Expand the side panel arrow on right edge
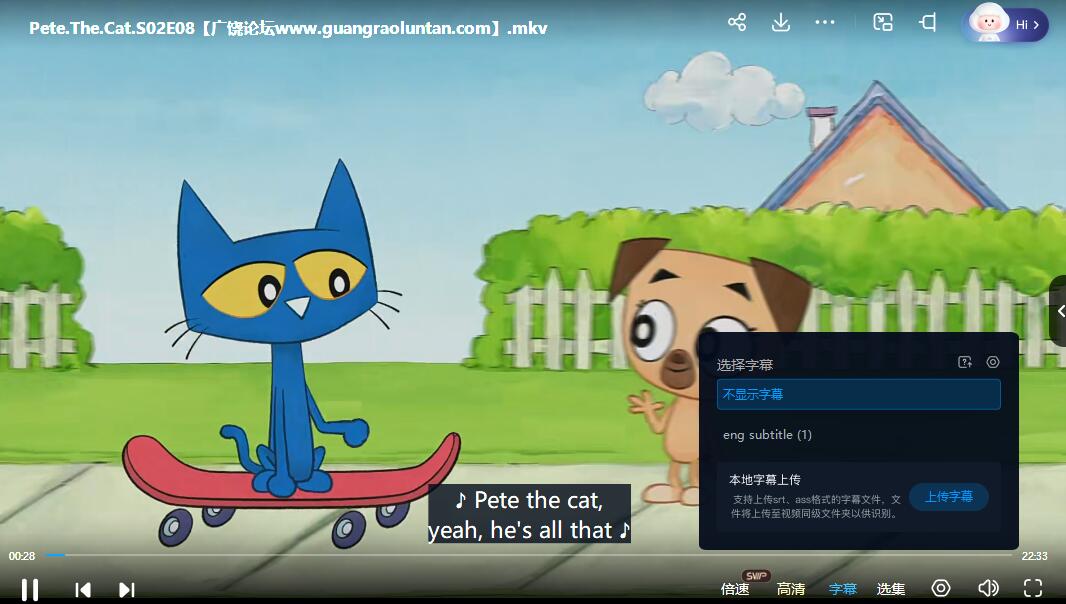 1059,311
